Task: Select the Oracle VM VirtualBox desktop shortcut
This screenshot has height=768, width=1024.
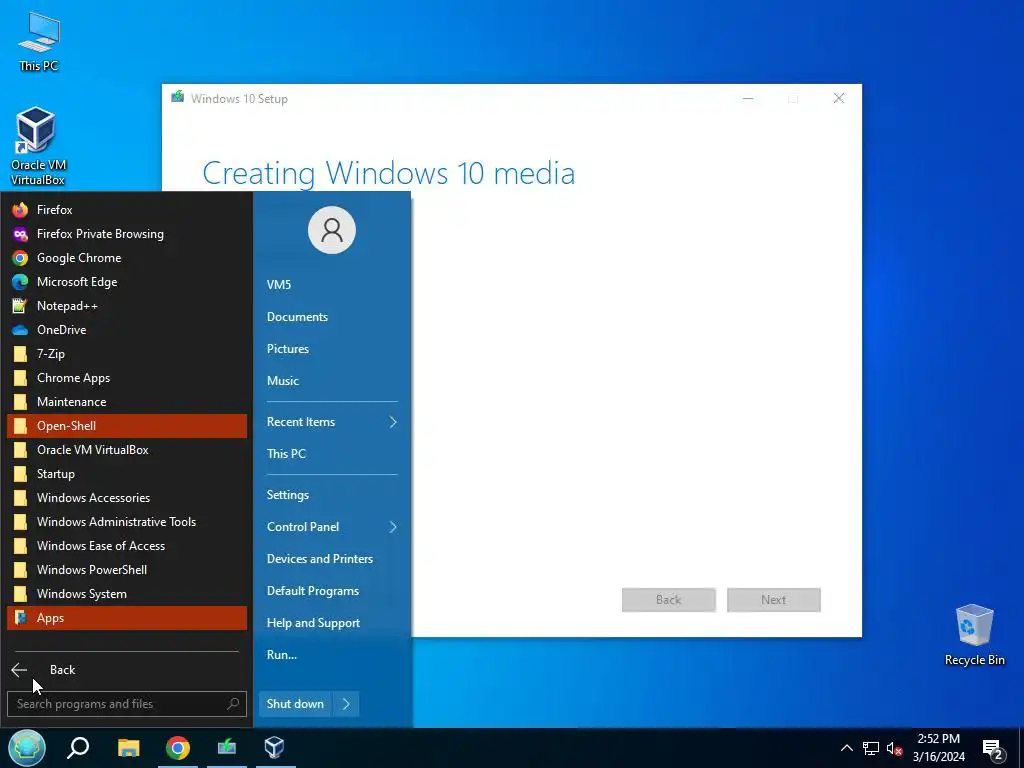Action: pyautogui.click(x=37, y=146)
